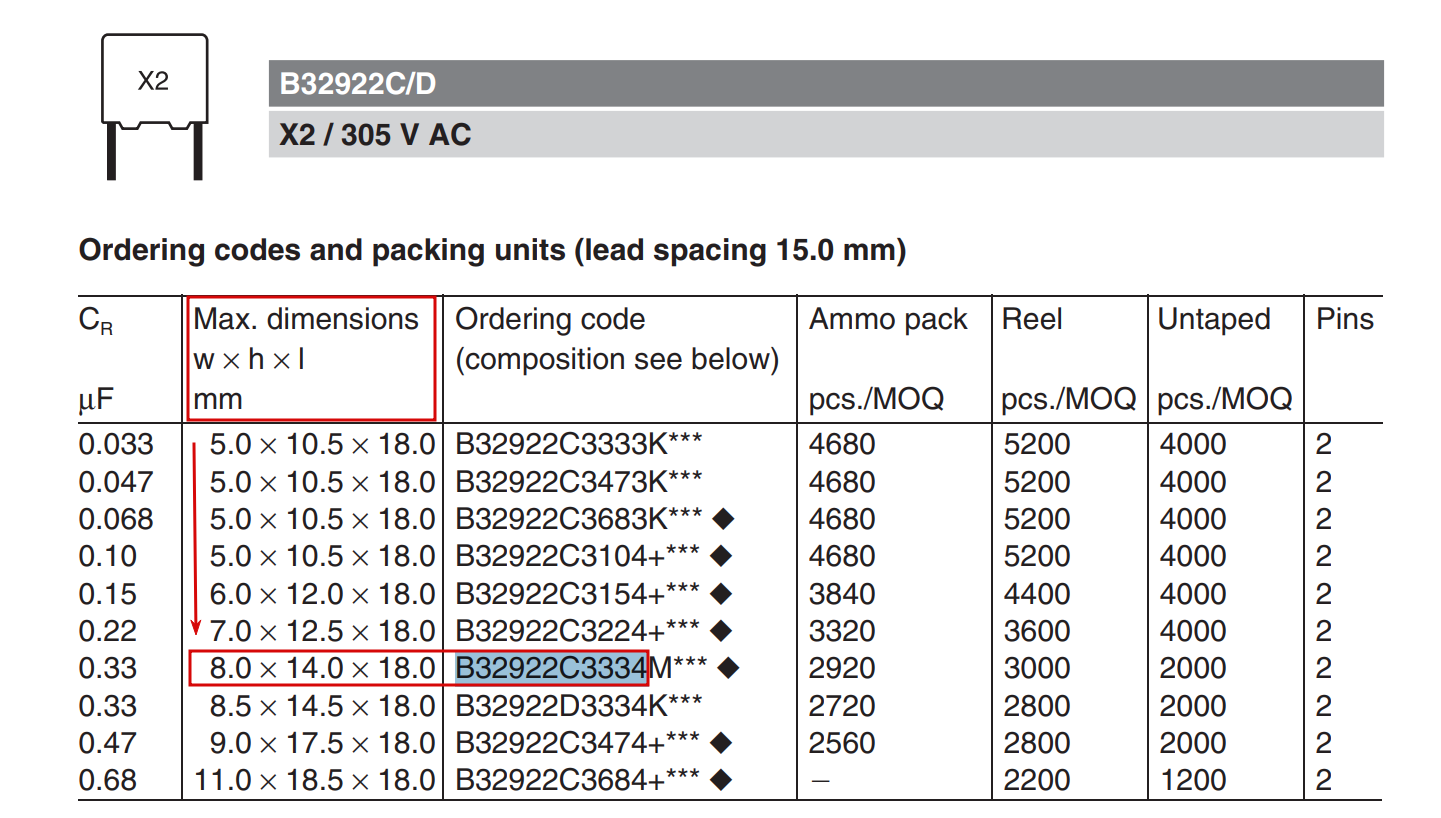The image size is (1441, 818).
Task: Click ordering code B32922D3334K***
Action: click(x=577, y=706)
